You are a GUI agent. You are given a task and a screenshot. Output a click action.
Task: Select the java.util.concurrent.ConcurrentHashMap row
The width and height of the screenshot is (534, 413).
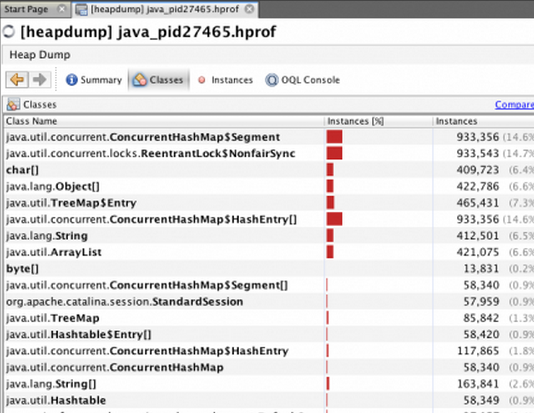point(269,367)
